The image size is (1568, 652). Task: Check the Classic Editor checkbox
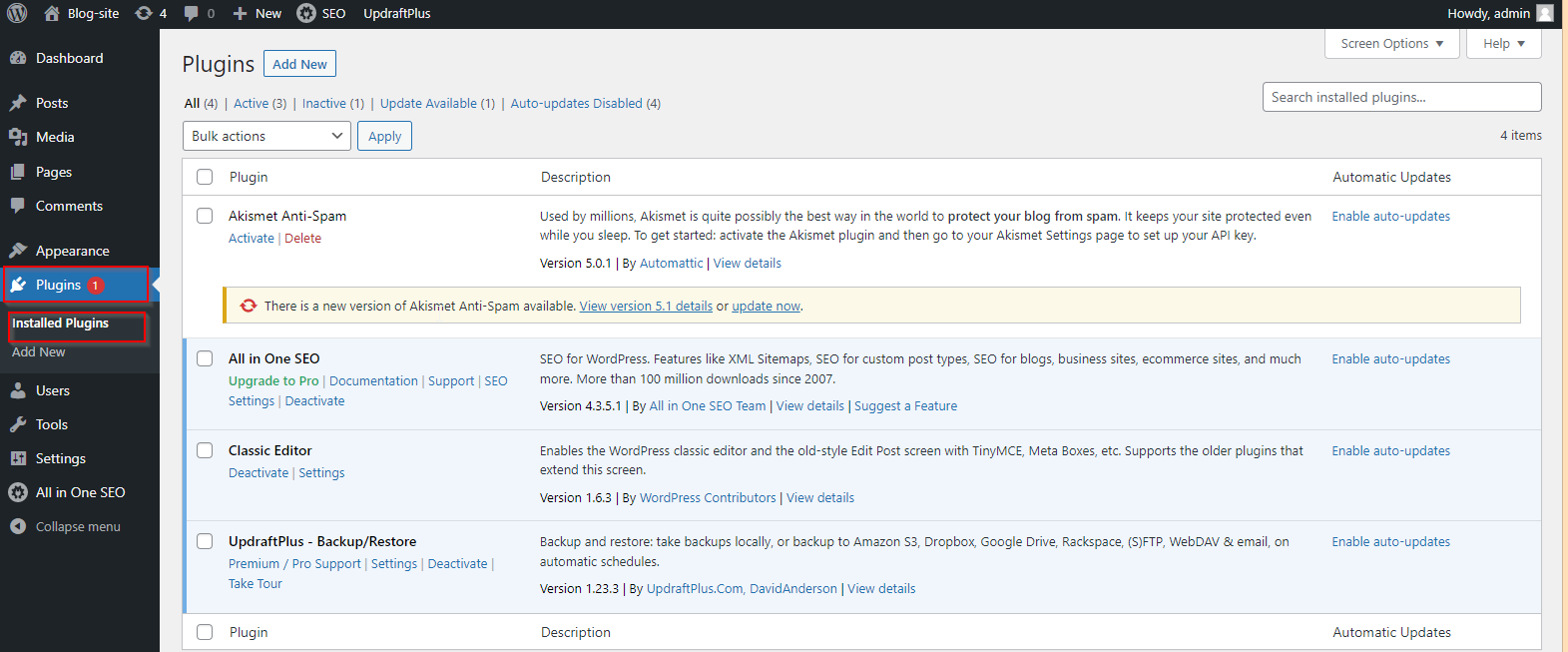205,450
